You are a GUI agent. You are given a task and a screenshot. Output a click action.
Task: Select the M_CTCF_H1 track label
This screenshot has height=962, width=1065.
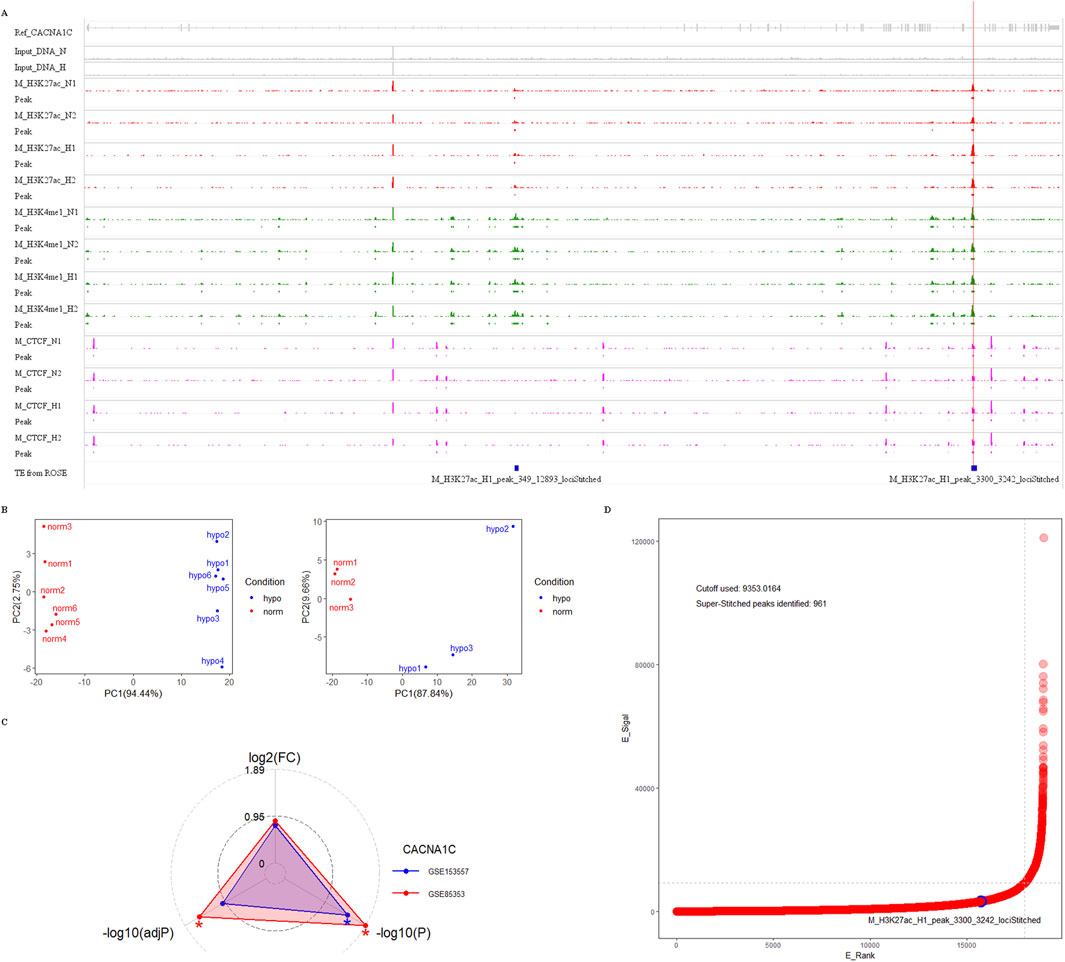click(38, 406)
